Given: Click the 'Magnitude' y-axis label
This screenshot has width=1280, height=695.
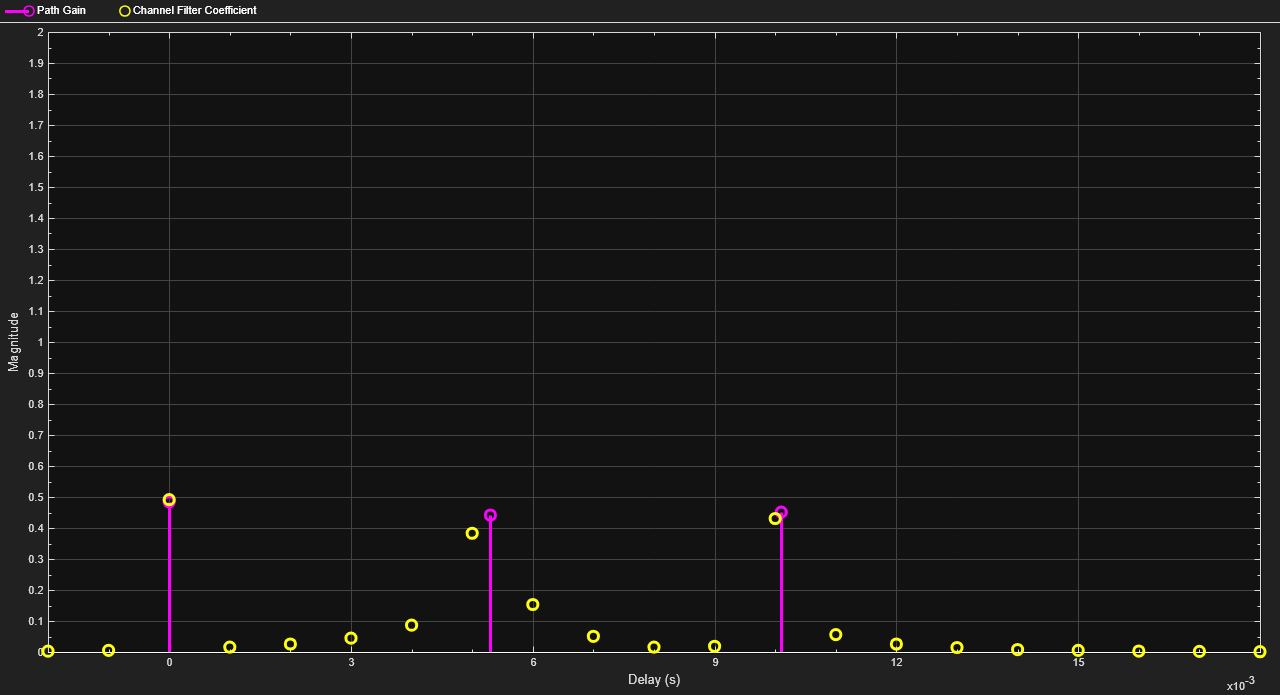Looking at the screenshot, I should point(13,342).
